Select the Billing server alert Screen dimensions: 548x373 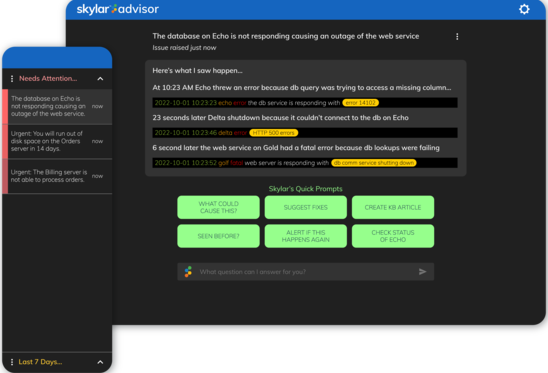pyautogui.click(x=57, y=176)
